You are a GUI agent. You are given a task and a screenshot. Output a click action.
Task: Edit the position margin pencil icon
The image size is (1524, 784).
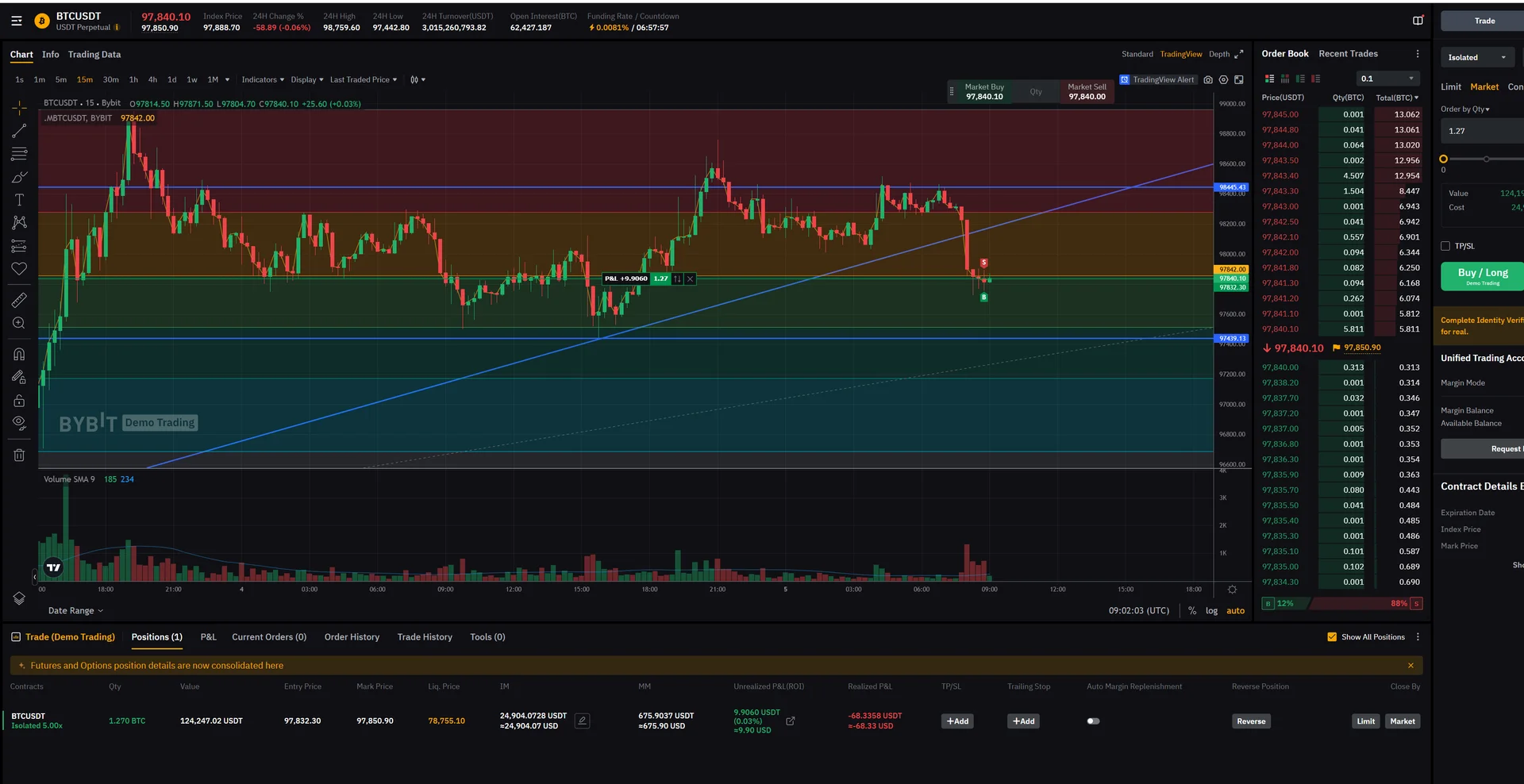[583, 721]
